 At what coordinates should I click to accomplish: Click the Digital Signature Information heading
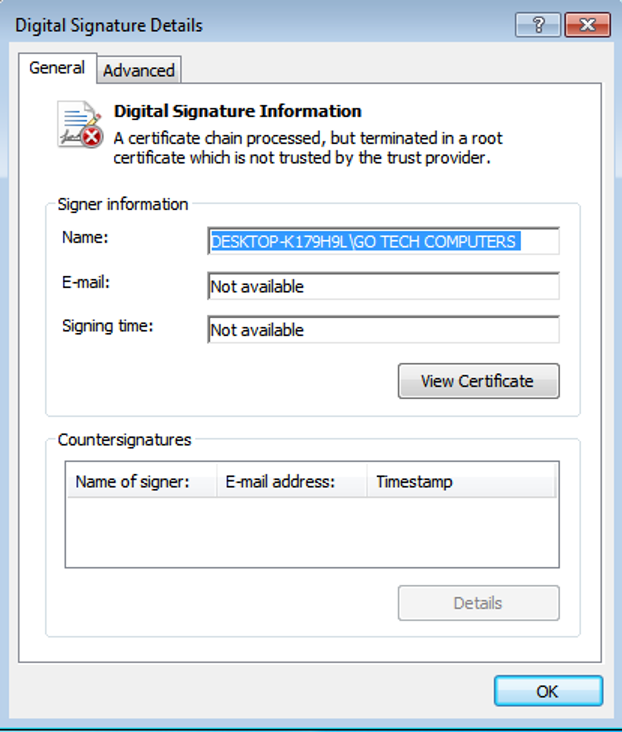click(x=238, y=111)
